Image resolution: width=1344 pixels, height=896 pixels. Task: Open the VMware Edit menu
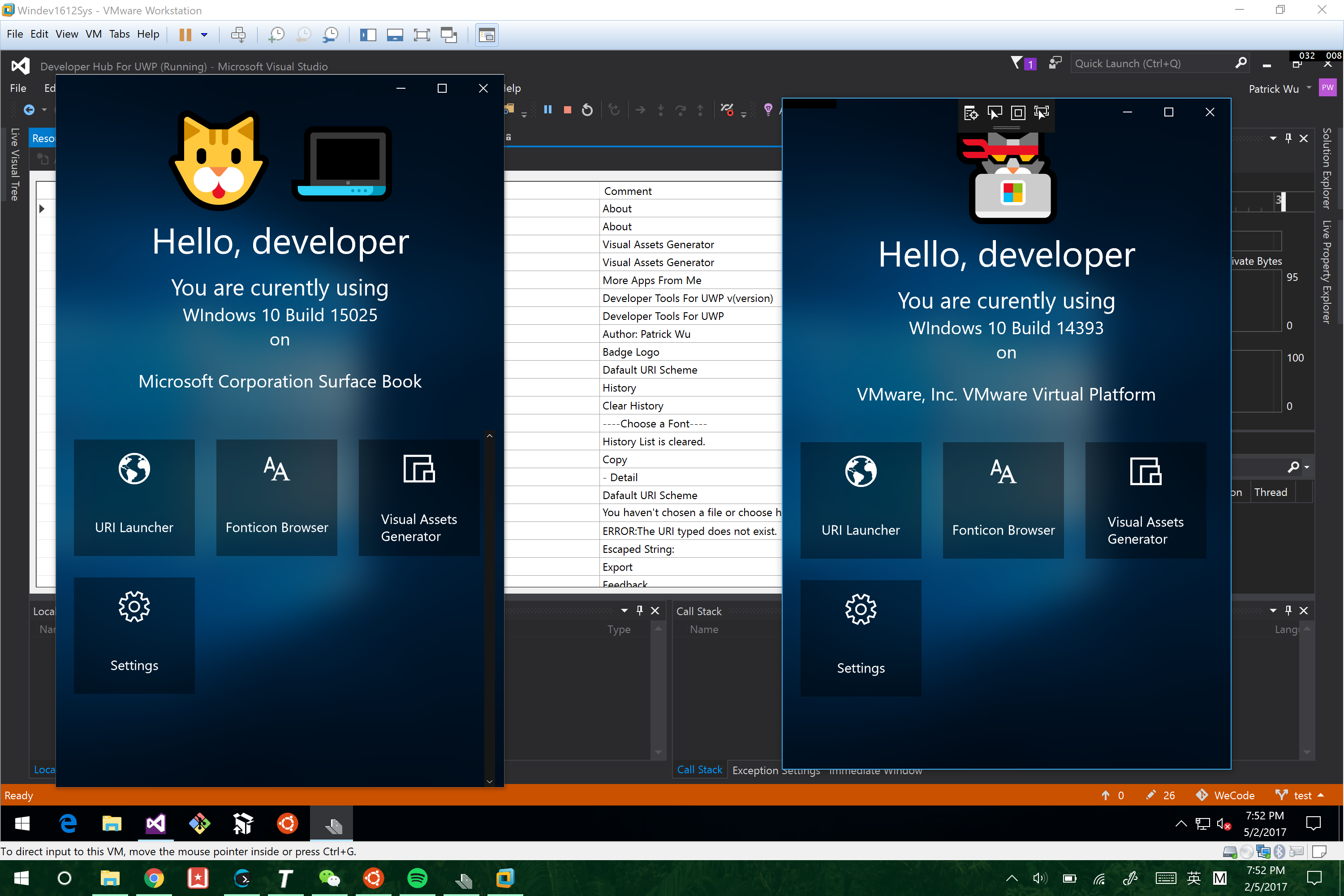pos(39,34)
